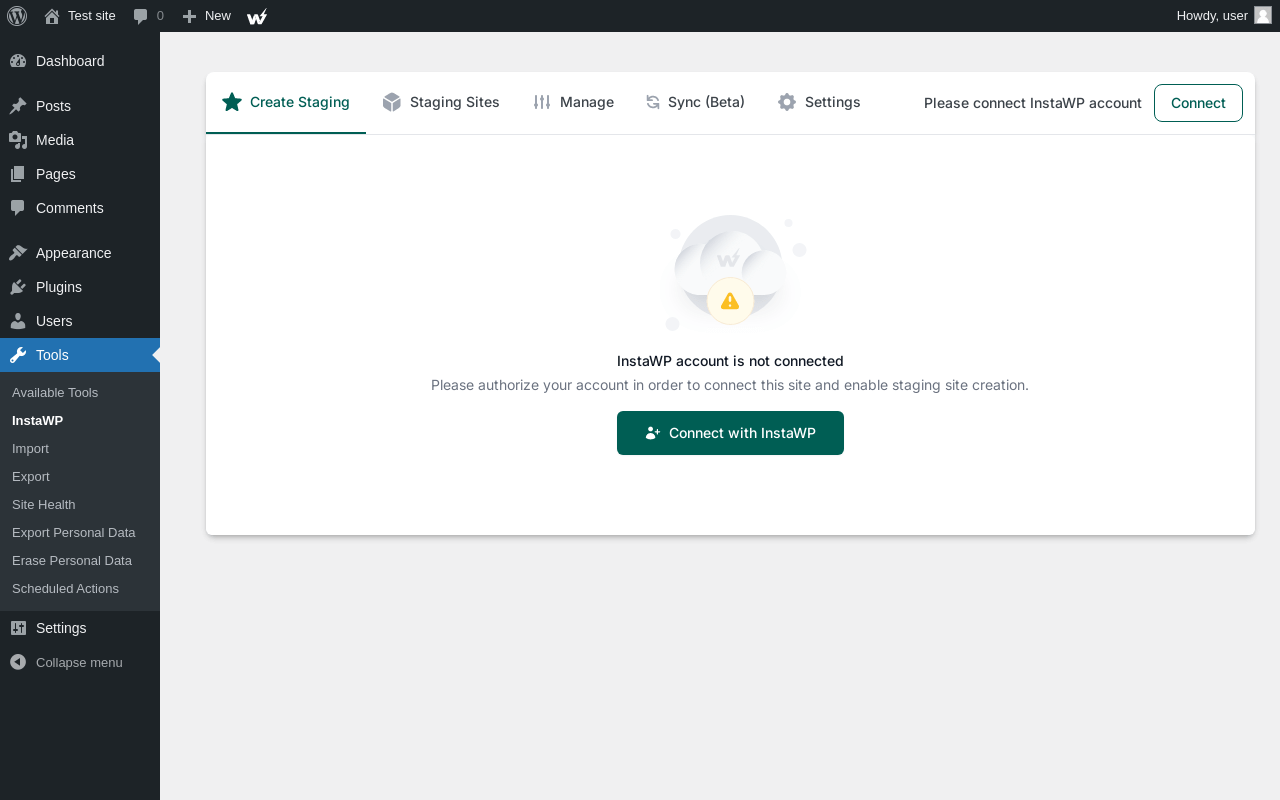Click the Connect with InstaWP button
Viewport: 1280px width, 800px height.
tap(730, 433)
